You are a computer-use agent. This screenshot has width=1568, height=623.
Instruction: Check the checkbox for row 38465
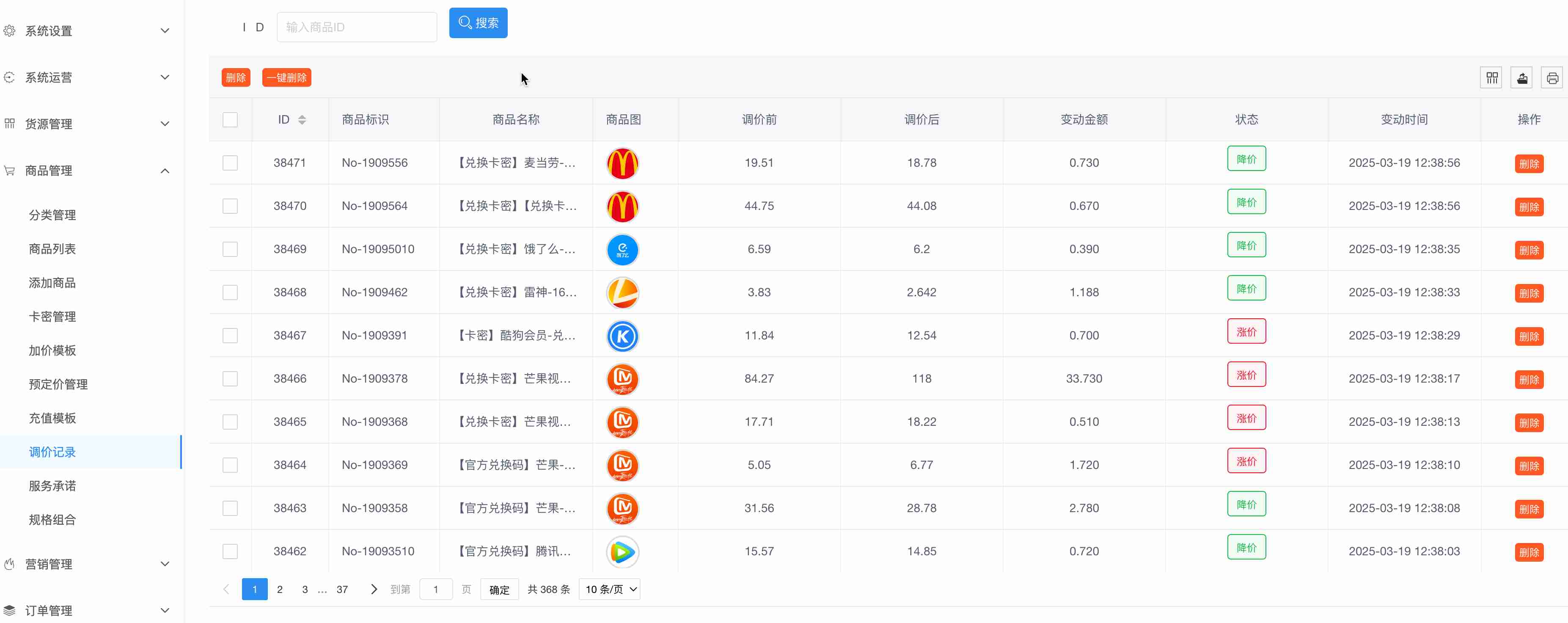[230, 422]
